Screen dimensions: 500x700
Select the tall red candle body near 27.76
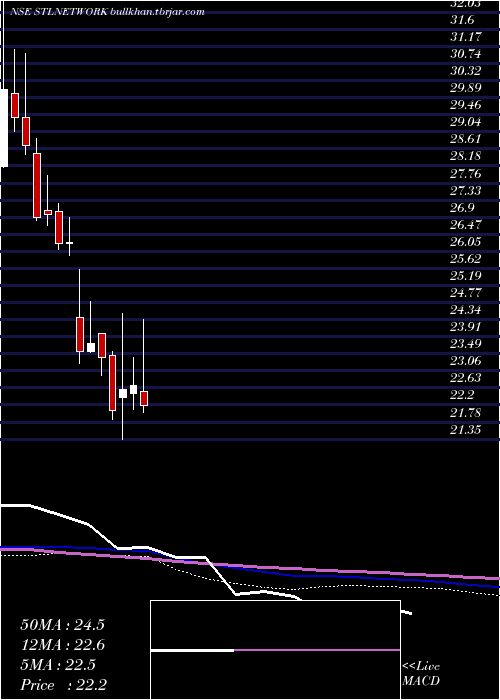(x=37, y=185)
